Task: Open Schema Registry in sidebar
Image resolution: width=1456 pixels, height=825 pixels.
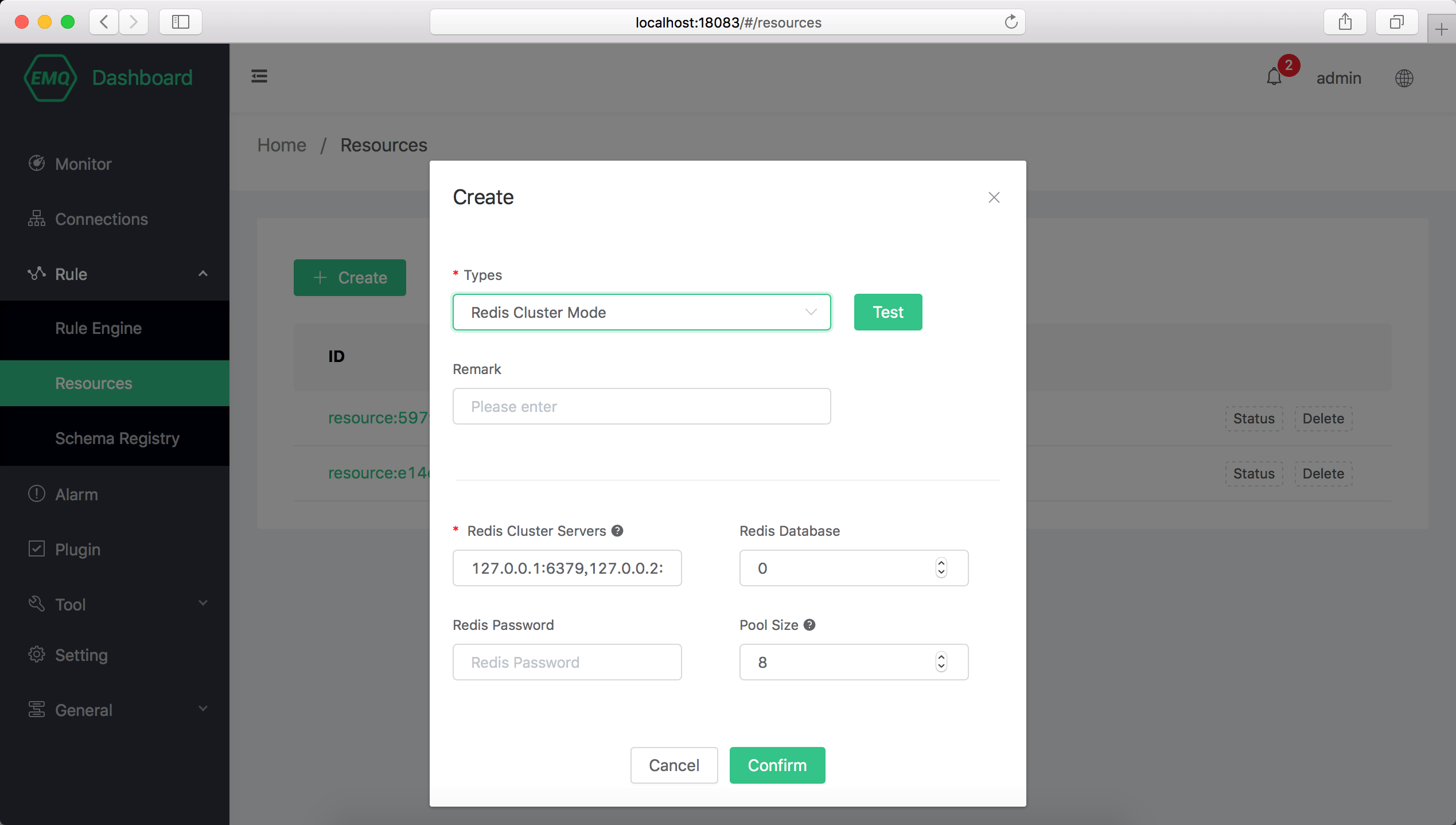Action: 117,438
